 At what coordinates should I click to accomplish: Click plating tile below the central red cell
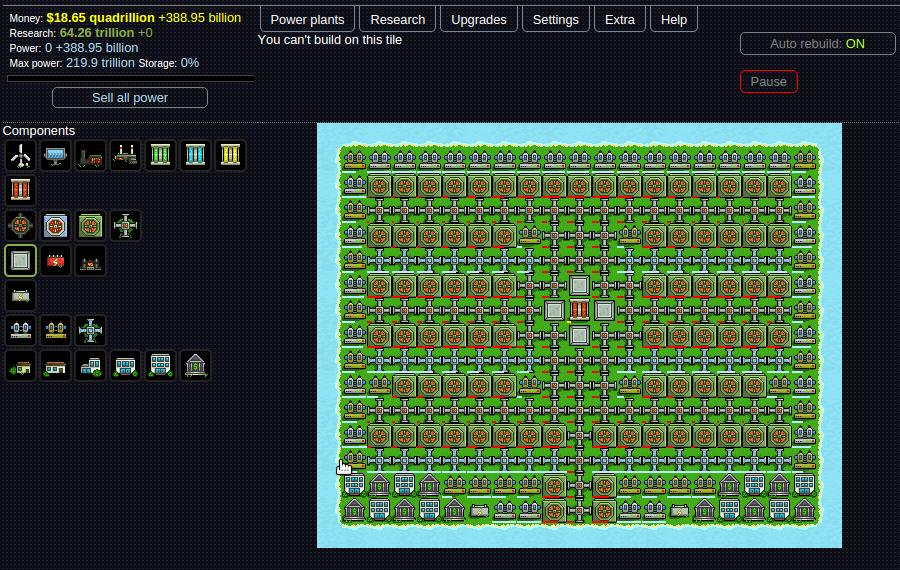(579, 335)
